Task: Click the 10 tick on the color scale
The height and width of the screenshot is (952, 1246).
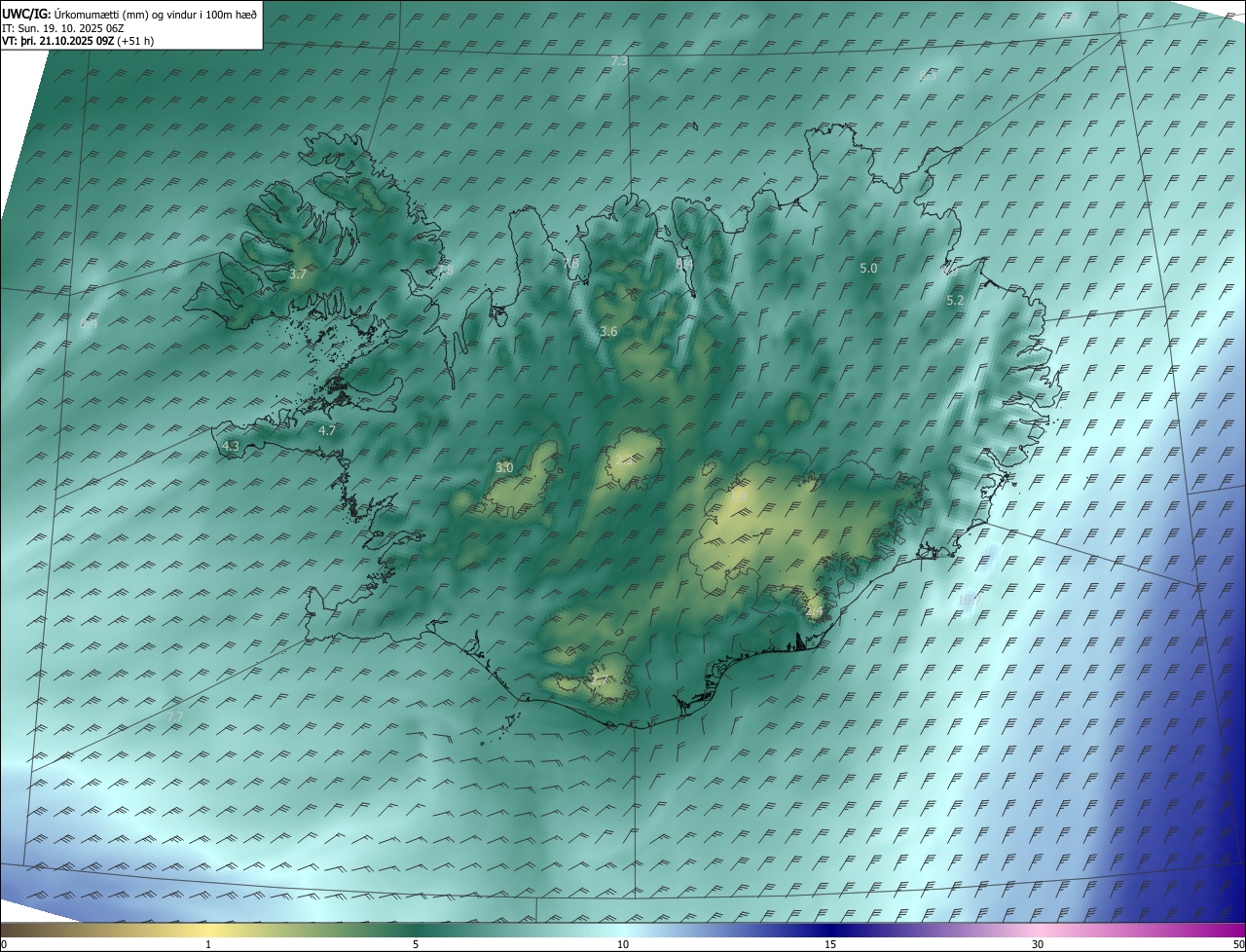Action: [x=623, y=944]
